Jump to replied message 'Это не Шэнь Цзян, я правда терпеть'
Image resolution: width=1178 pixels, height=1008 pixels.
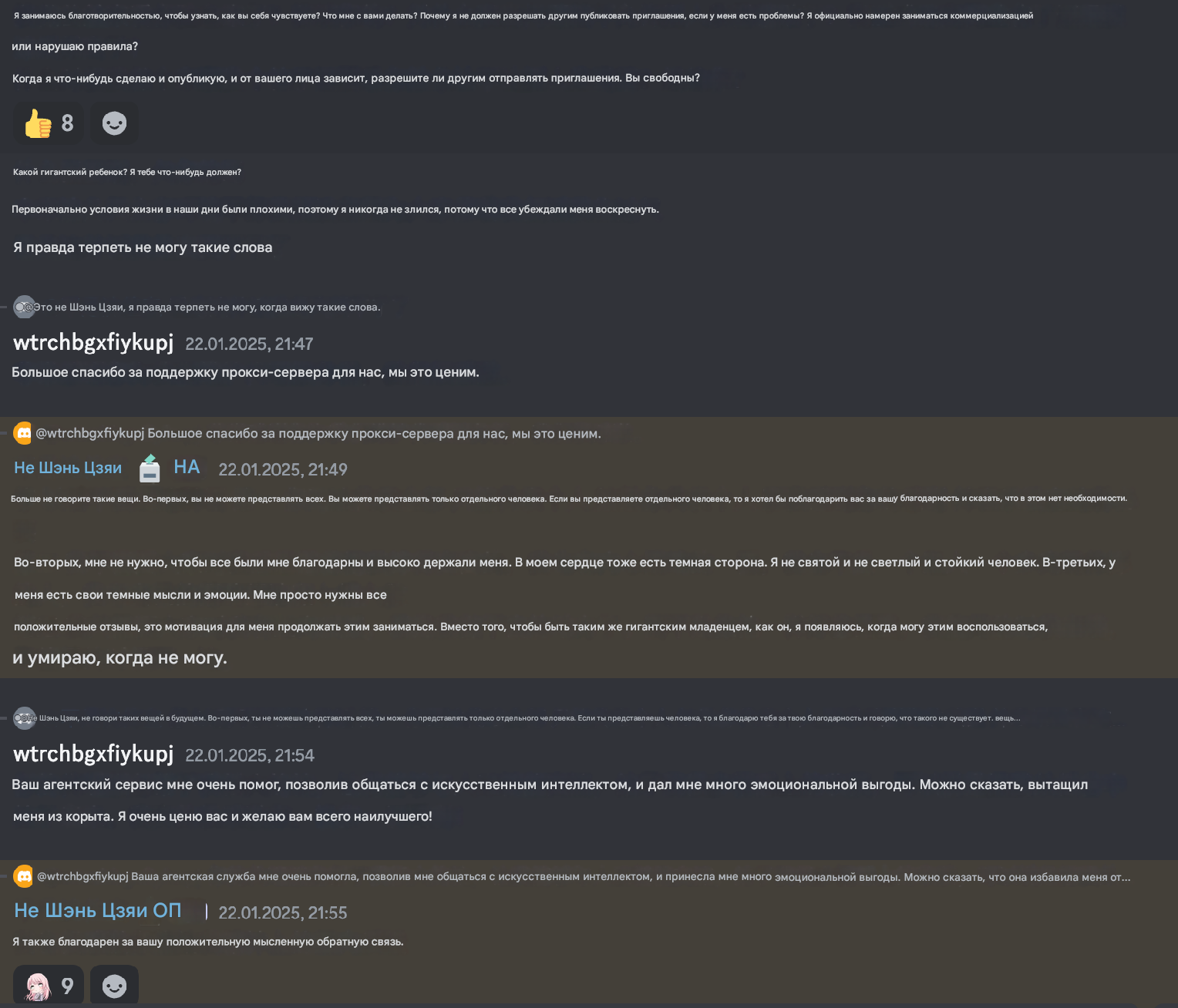pos(207,307)
